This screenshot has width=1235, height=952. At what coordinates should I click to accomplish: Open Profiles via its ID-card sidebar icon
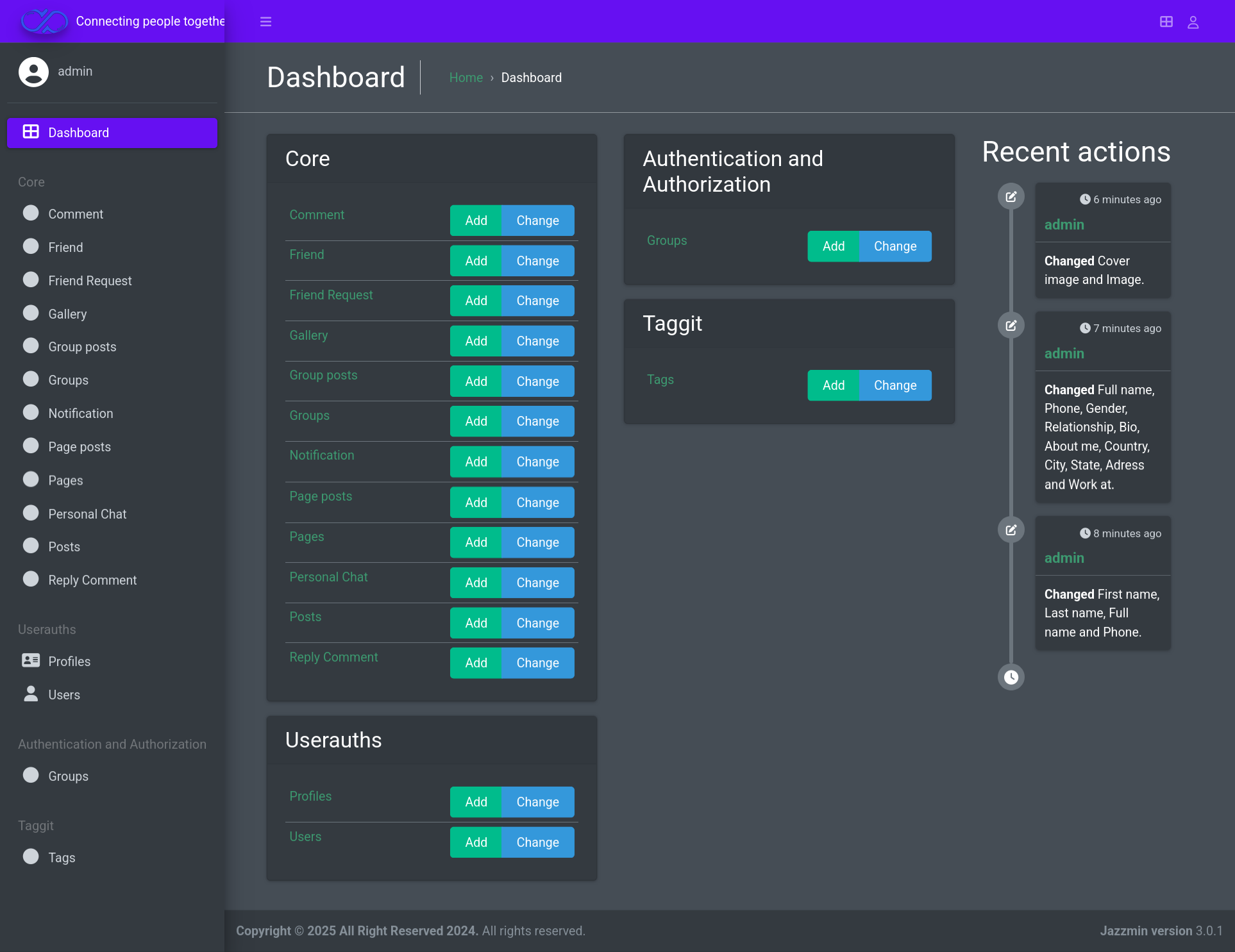pos(30,660)
